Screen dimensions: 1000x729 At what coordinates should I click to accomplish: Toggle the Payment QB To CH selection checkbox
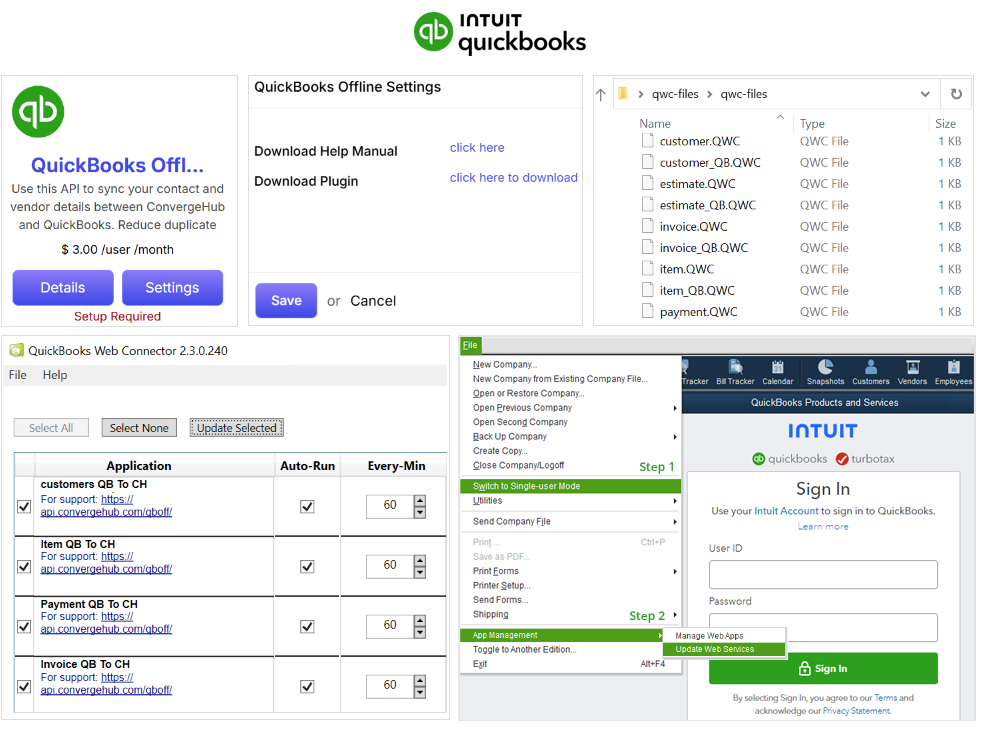(24, 626)
